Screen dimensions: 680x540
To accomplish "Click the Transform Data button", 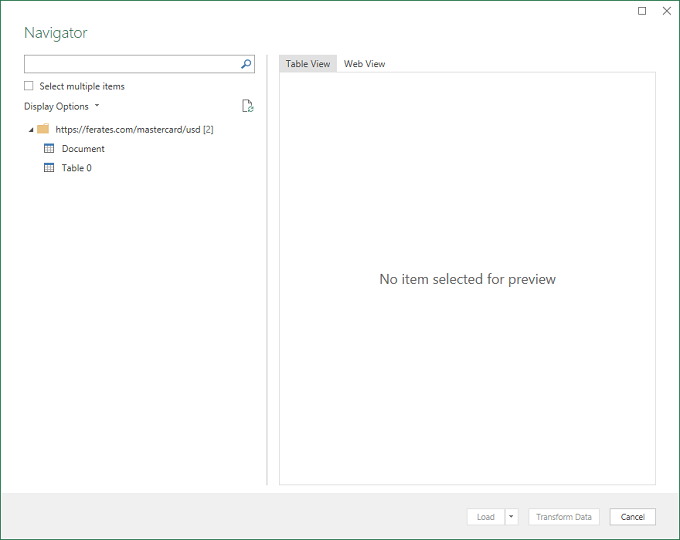I will [564, 517].
